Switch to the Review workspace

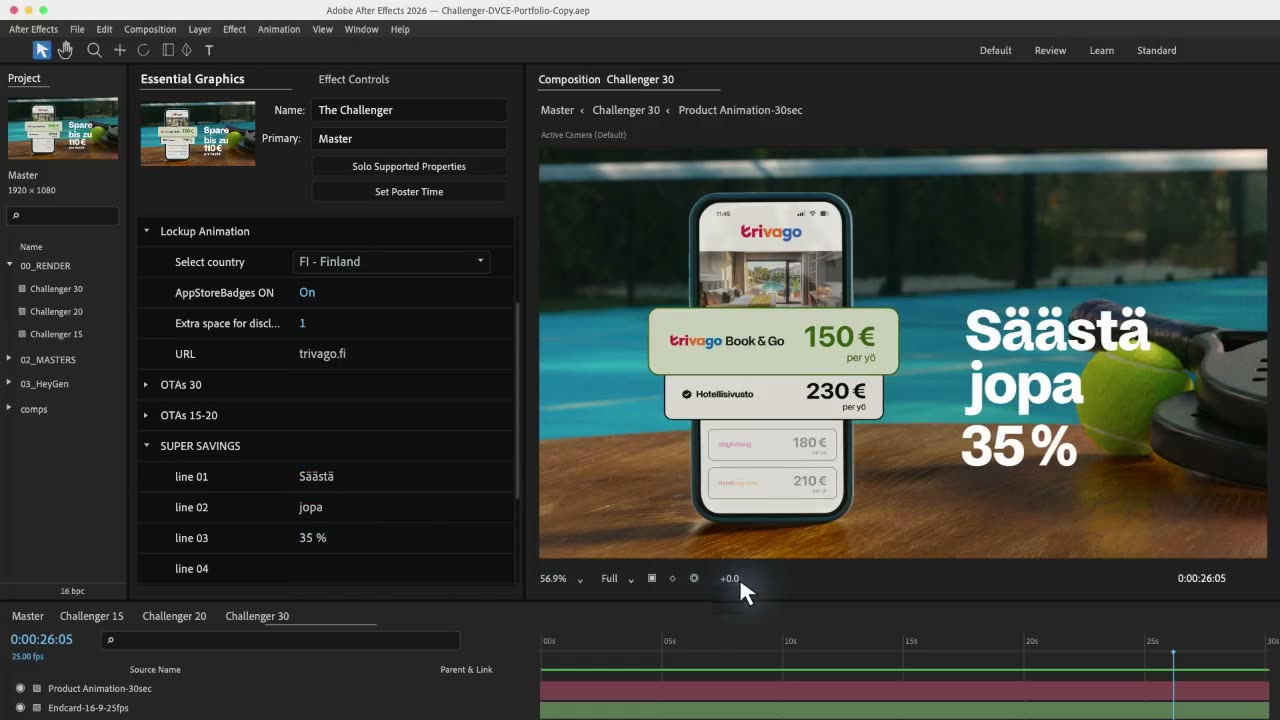coord(1050,50)
